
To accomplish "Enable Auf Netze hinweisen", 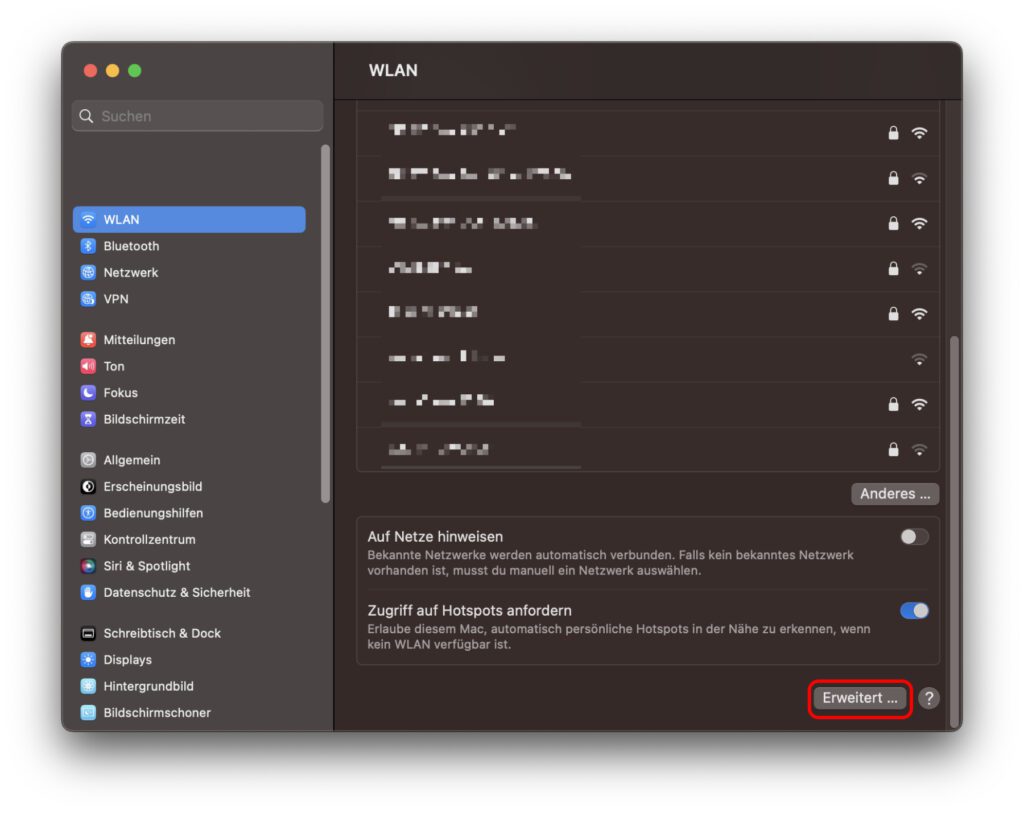I will click(913, 537).
